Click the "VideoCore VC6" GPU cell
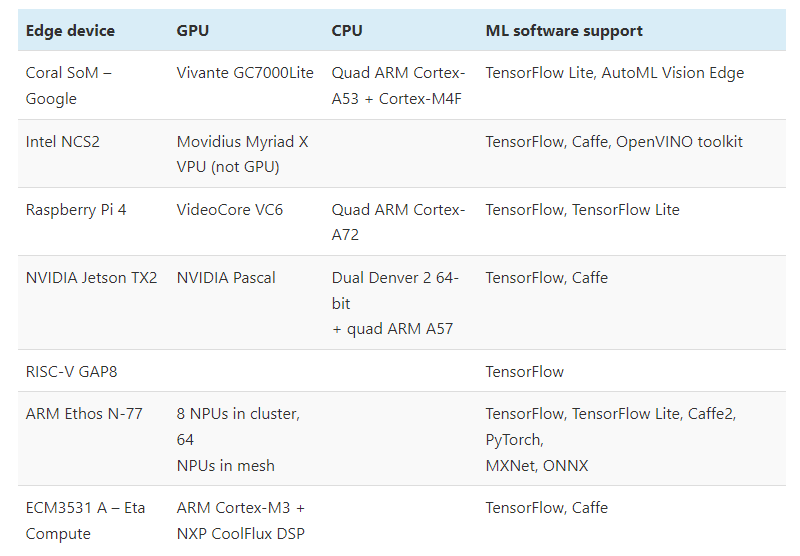This screenshot has width=800, height=556. (x=230, y=210)
